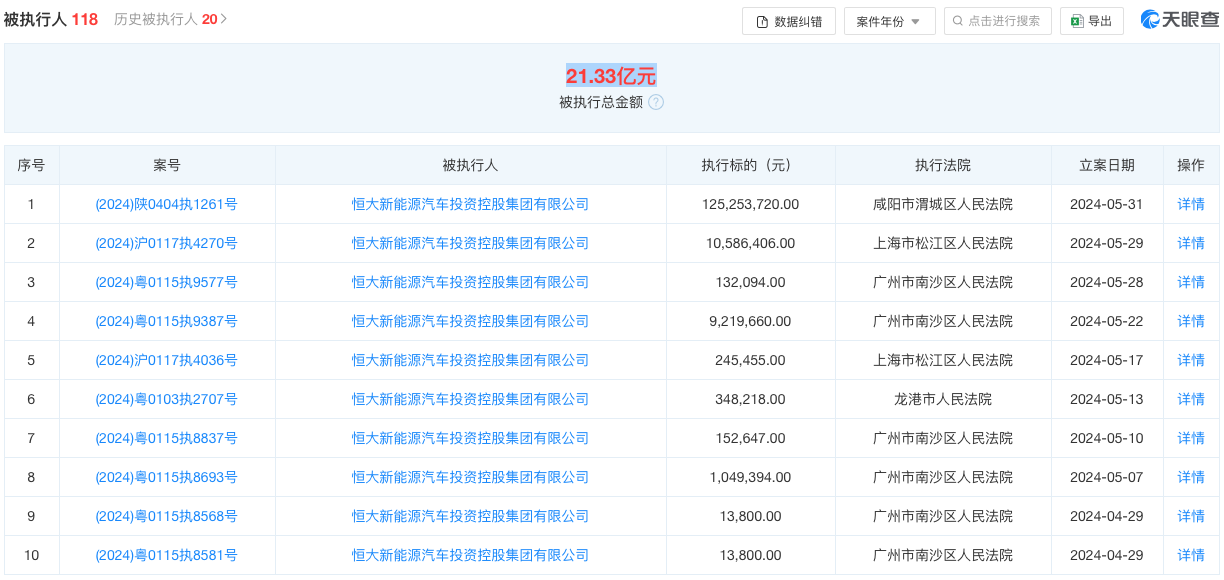
Task: View 详情 for row 6 (龙港市人民法院)
Action: pyautogui.click(x=1191, y=399)
